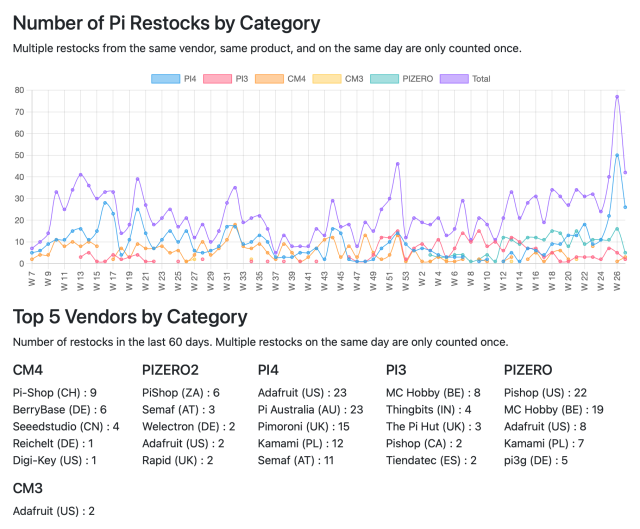Image resolution: width=640 pixels, height=529 pixels.
Task: Open 'Pi Australia (AU) : 23' vendor entry
Action: pos(309,410)
